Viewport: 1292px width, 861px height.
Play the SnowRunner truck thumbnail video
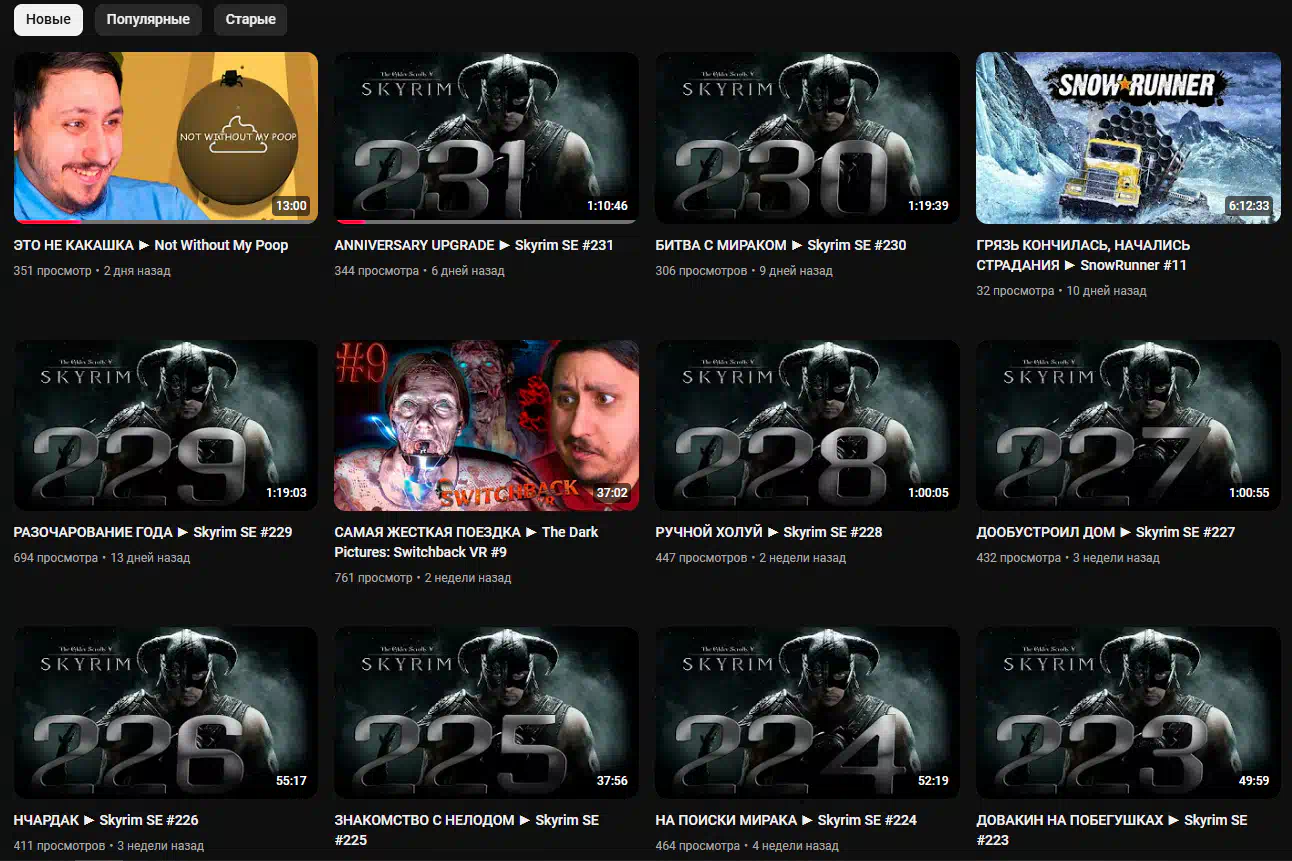1128,138
